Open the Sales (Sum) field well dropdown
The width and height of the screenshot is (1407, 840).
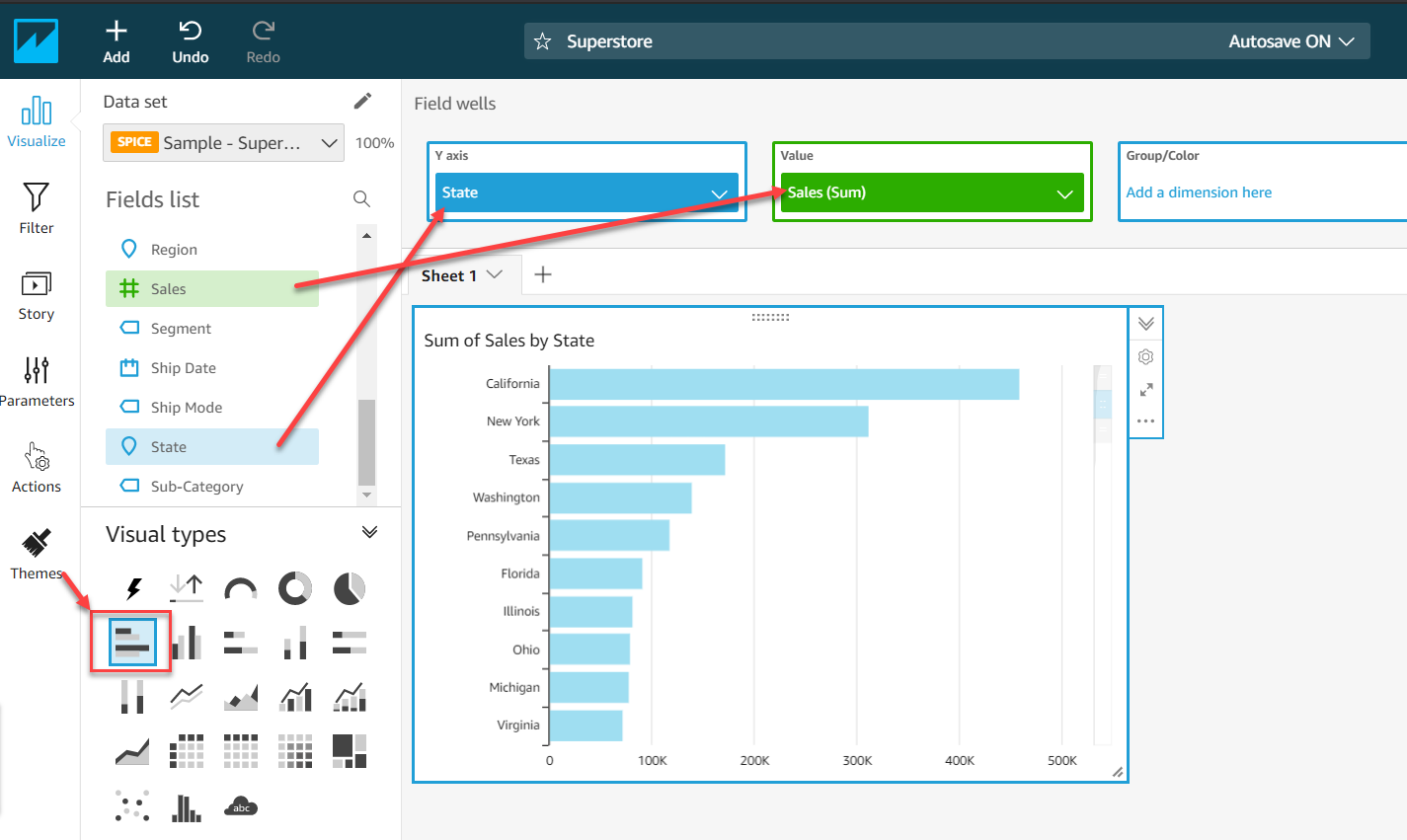[x=1064, y=192]
